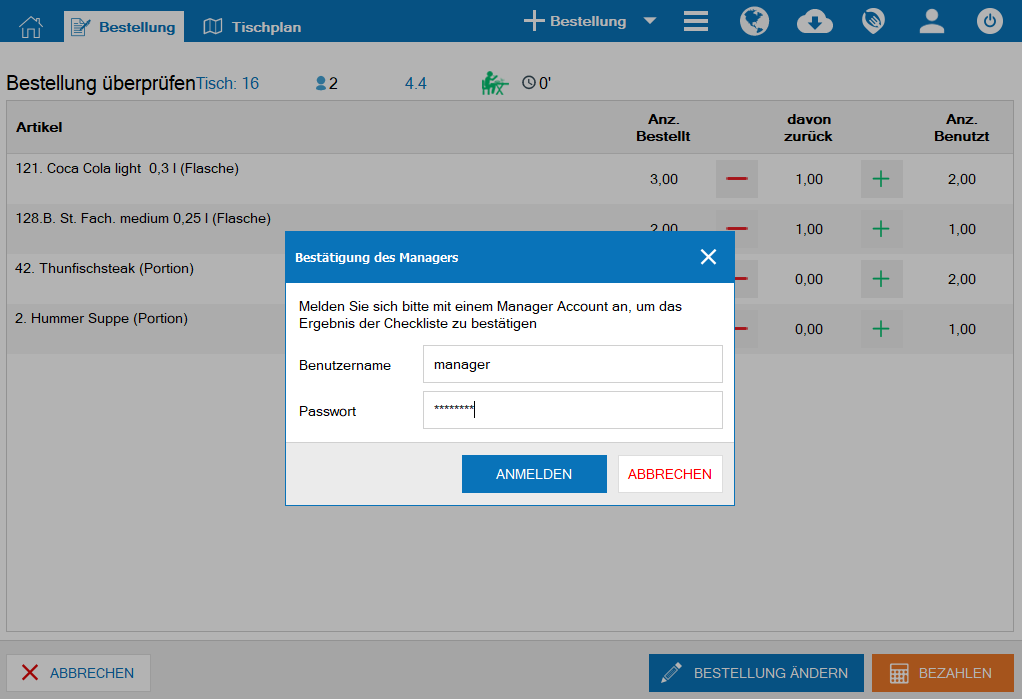Viewport: 1022px width, 699px height.
Task: Click the cloud download icon
Action: [815, 21]
